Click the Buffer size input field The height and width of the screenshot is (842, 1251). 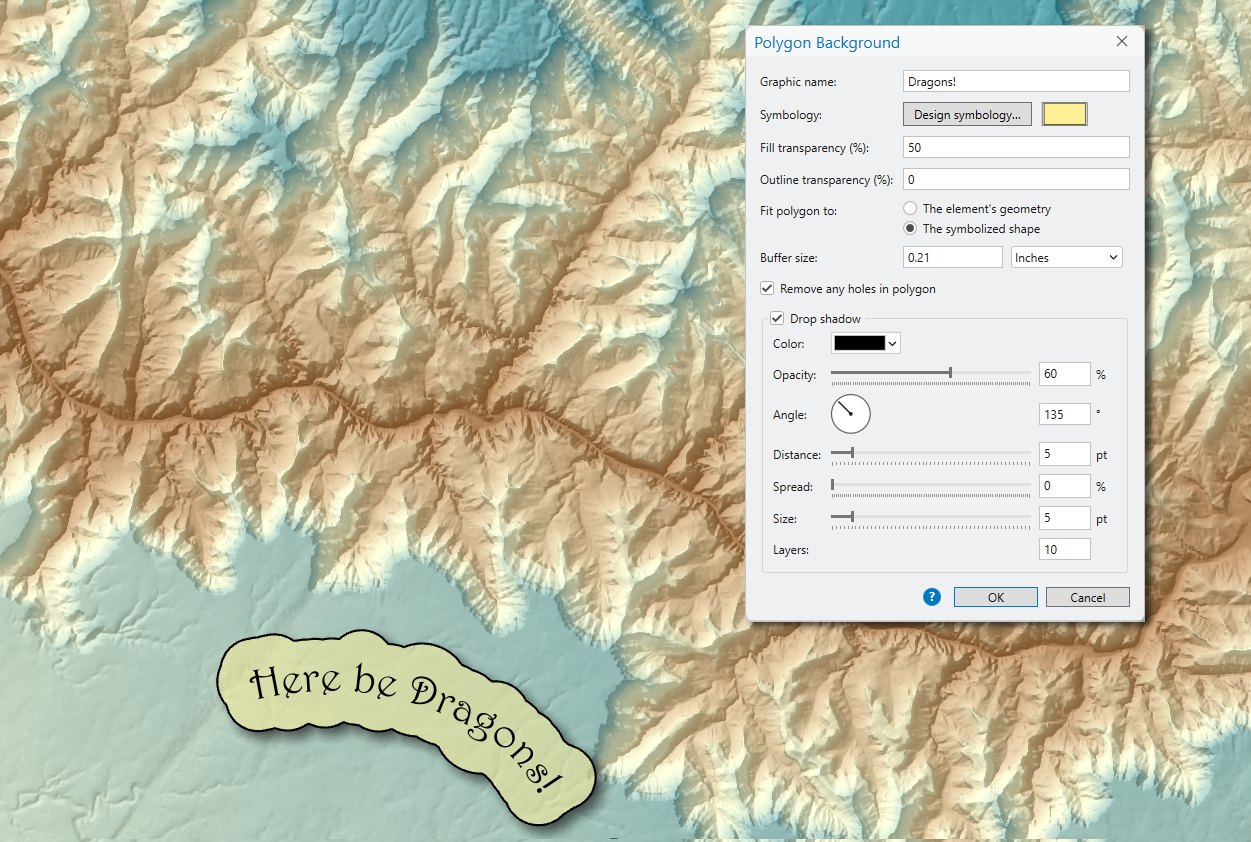tap(952, 258)
